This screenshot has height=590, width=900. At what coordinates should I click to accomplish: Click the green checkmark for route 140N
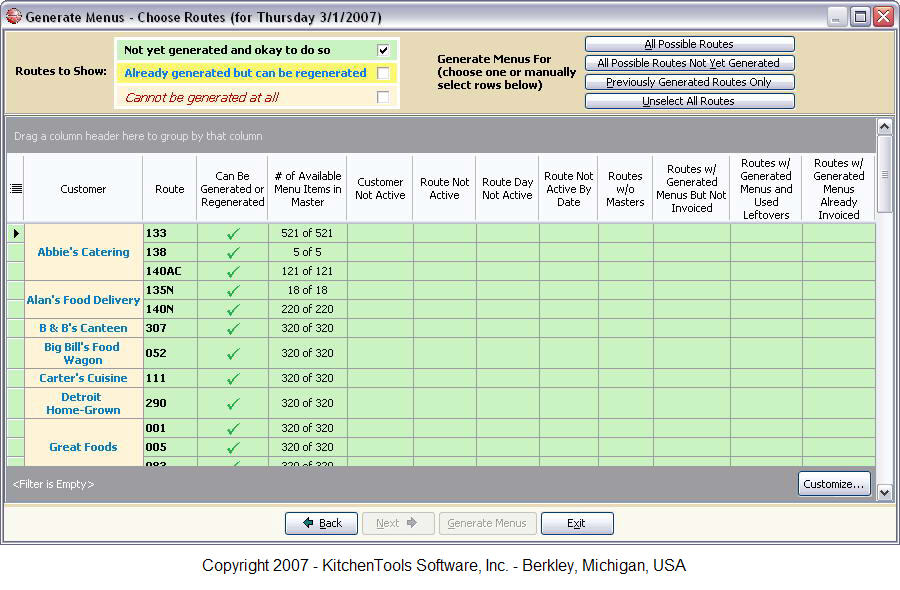(233, 309)
